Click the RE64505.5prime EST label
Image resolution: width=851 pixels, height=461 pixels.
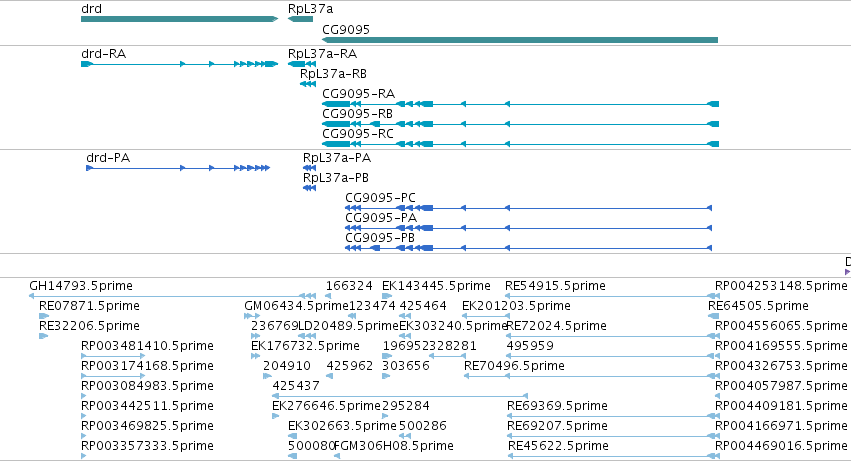tap(758, 306)
